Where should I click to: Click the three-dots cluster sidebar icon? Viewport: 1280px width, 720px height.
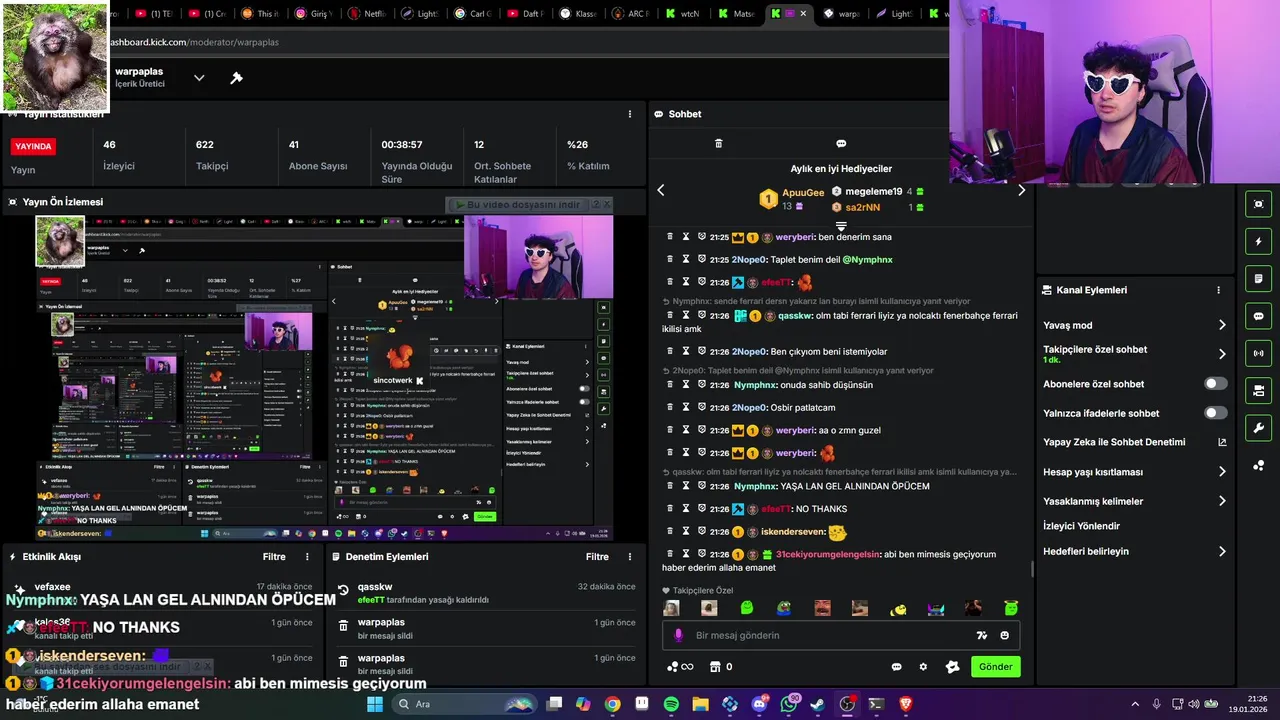tap(1258, 465)
